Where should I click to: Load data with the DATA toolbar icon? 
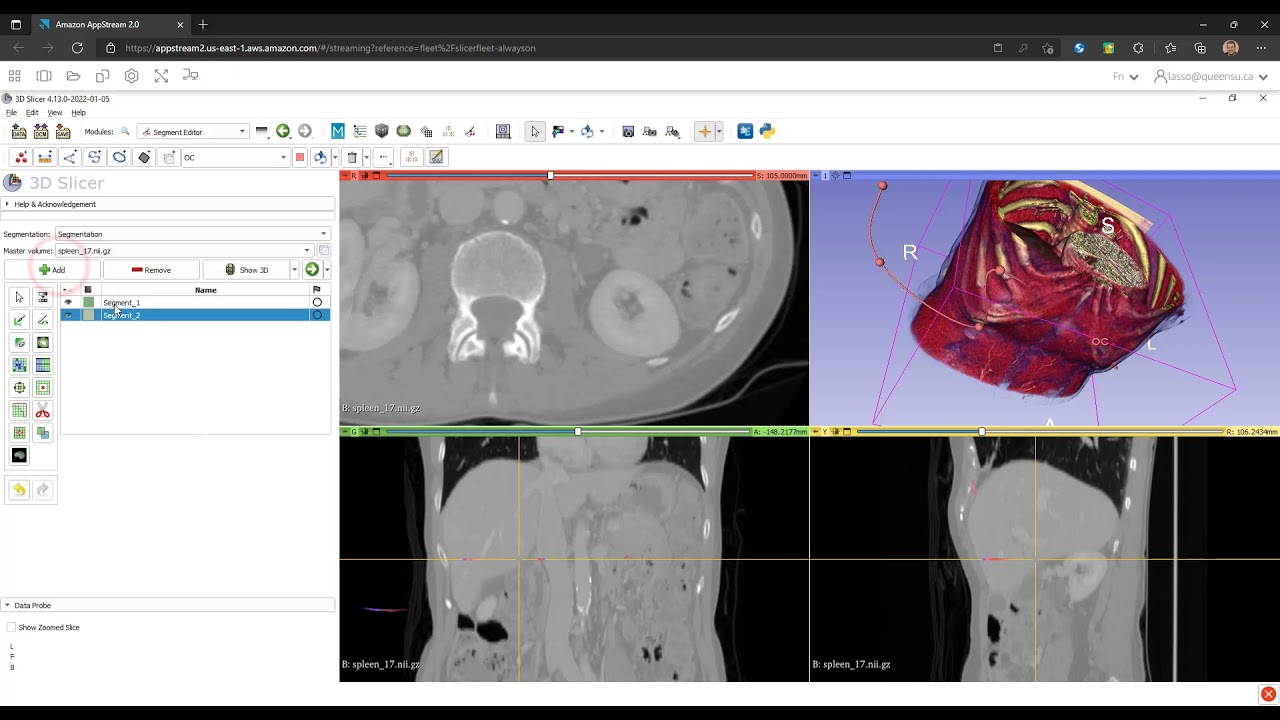[x=19, y=131]
